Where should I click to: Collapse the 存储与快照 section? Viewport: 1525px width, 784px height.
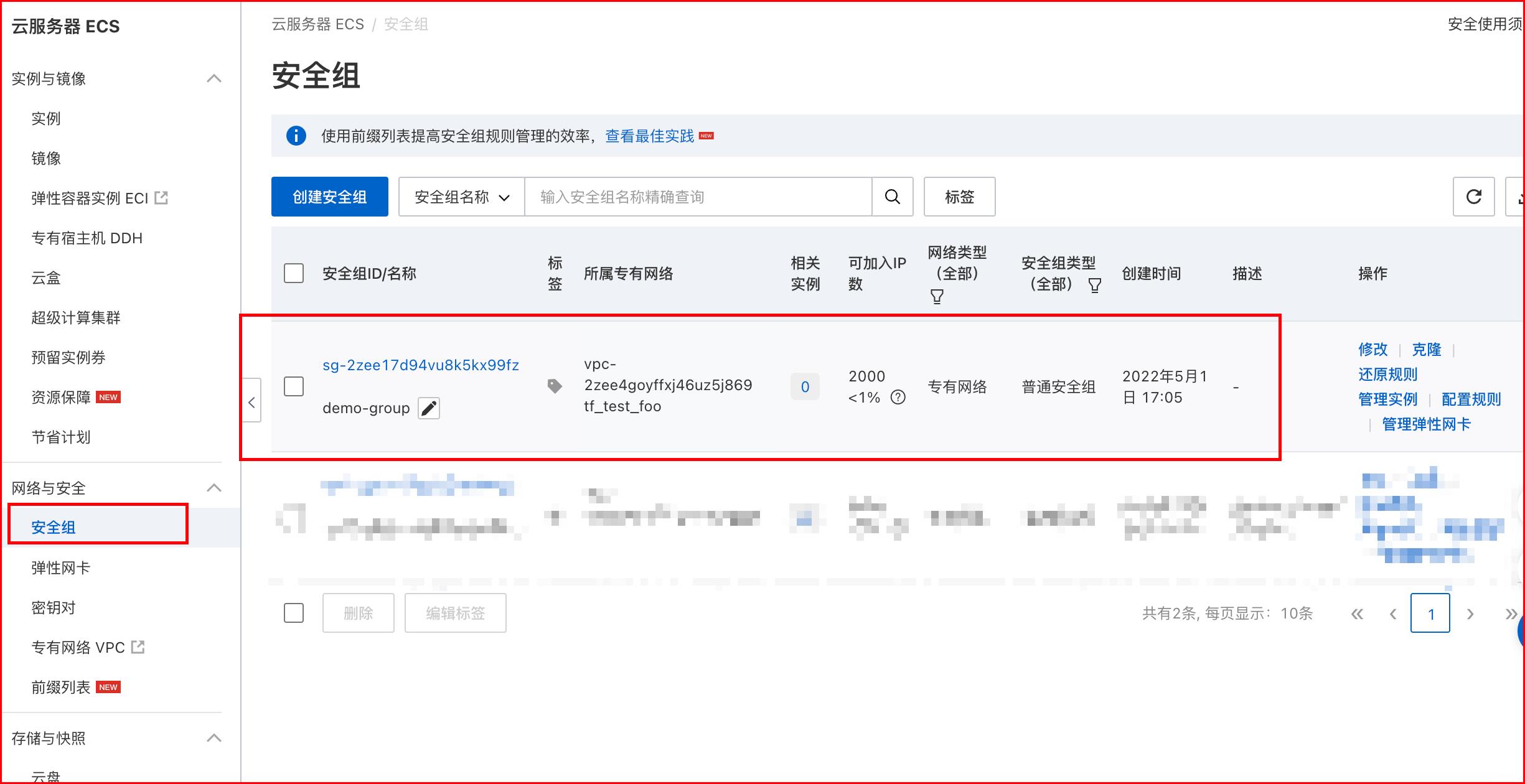tap(213, 738)
